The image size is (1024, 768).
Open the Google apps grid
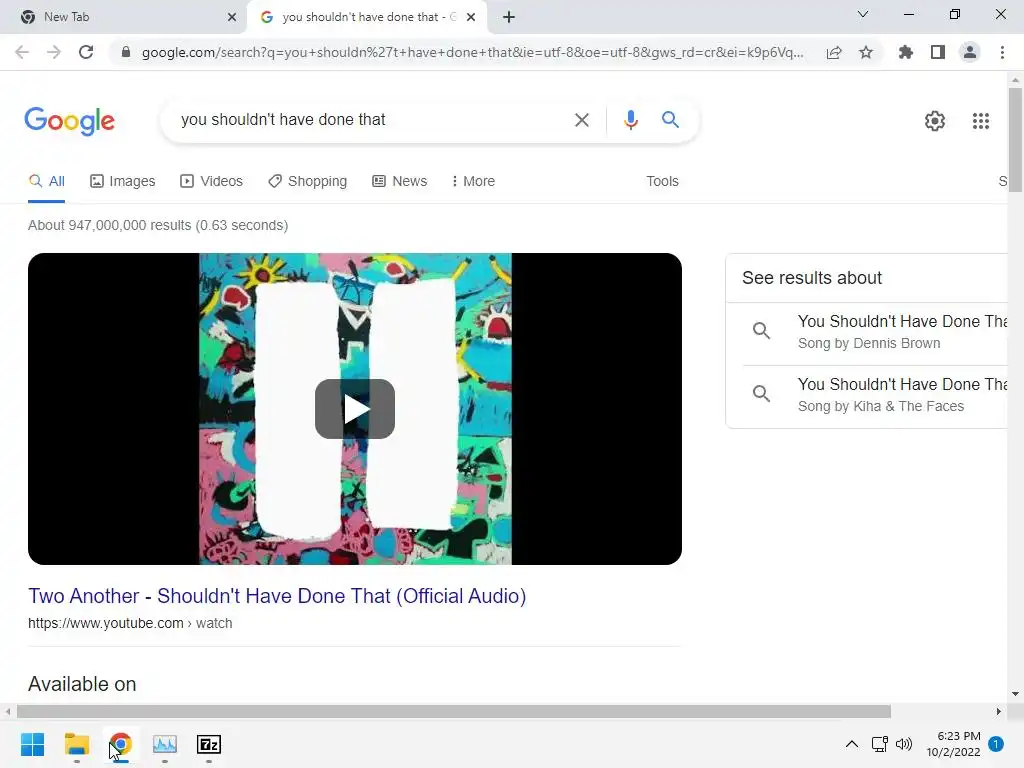pos(981,121)
